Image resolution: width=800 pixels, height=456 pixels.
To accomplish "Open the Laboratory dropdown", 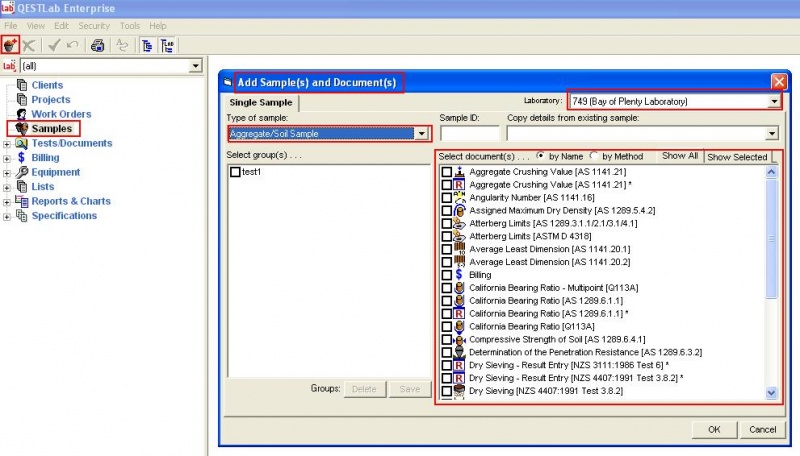I will 774,101.
